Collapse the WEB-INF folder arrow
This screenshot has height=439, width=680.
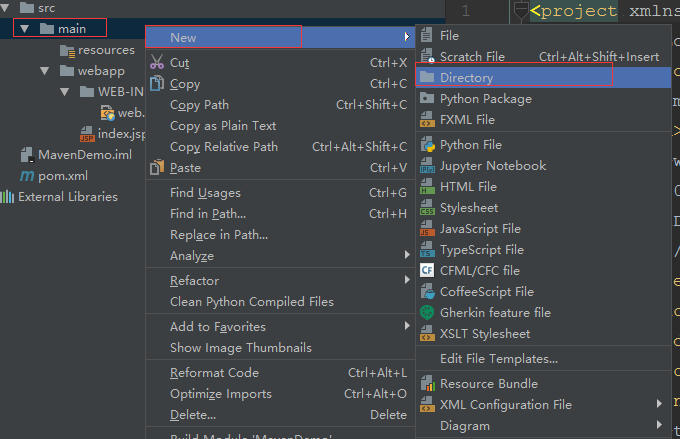[x=65, y=92]
